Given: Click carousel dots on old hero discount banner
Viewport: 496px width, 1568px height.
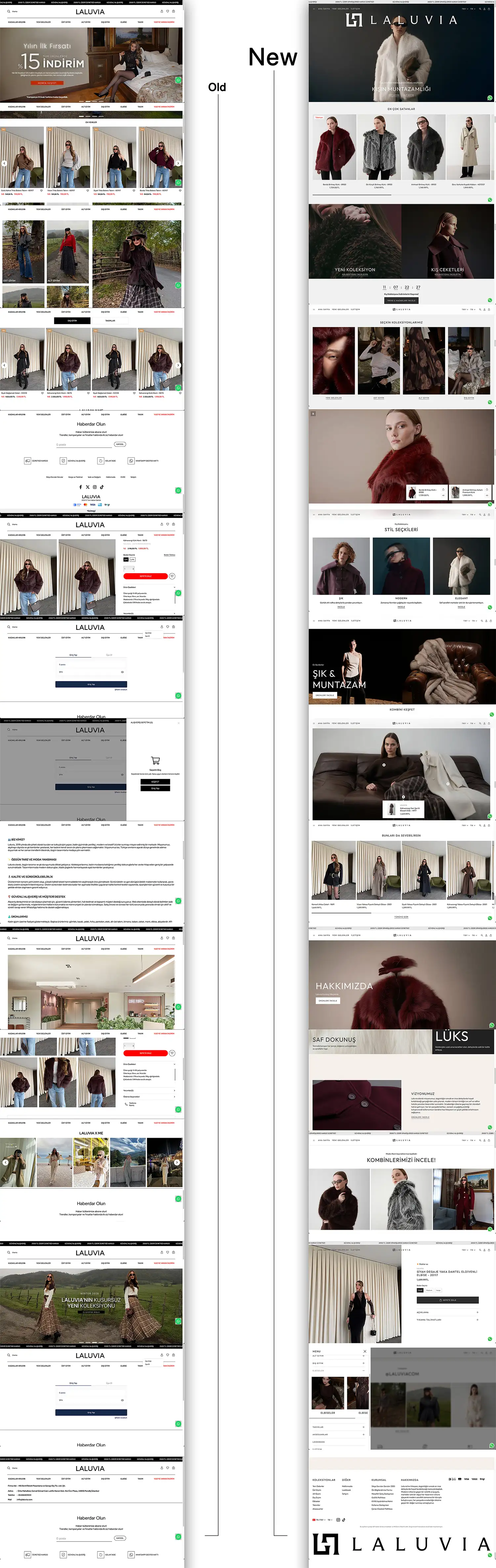Looking at the screenshot, I should tap(91, 101).
